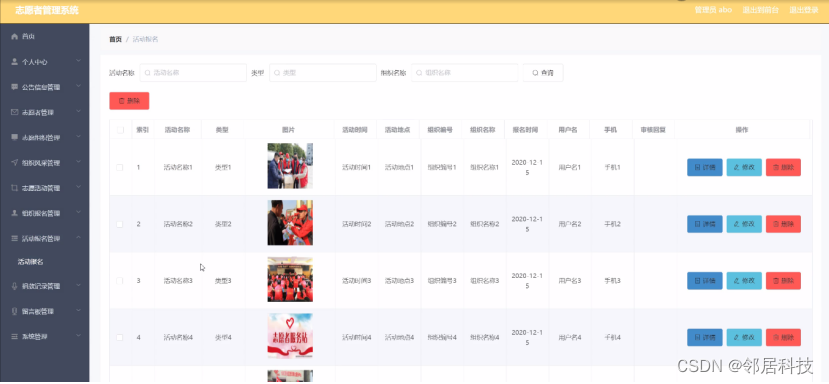
Task: Expand the 组织报名管理 submenu arrow
Action: [x=78, y=213]
